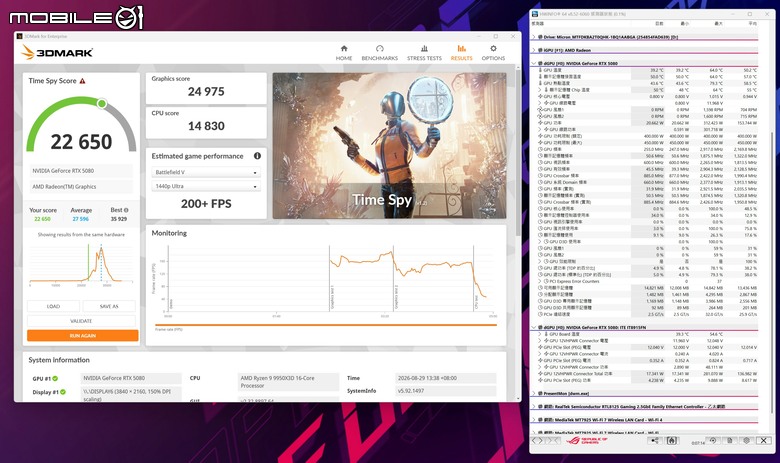The height and width of the screenshot is (463, 780).
Task: Click the AMD Radeon(TM) Graphics label
Action: [x=81, y=186]
